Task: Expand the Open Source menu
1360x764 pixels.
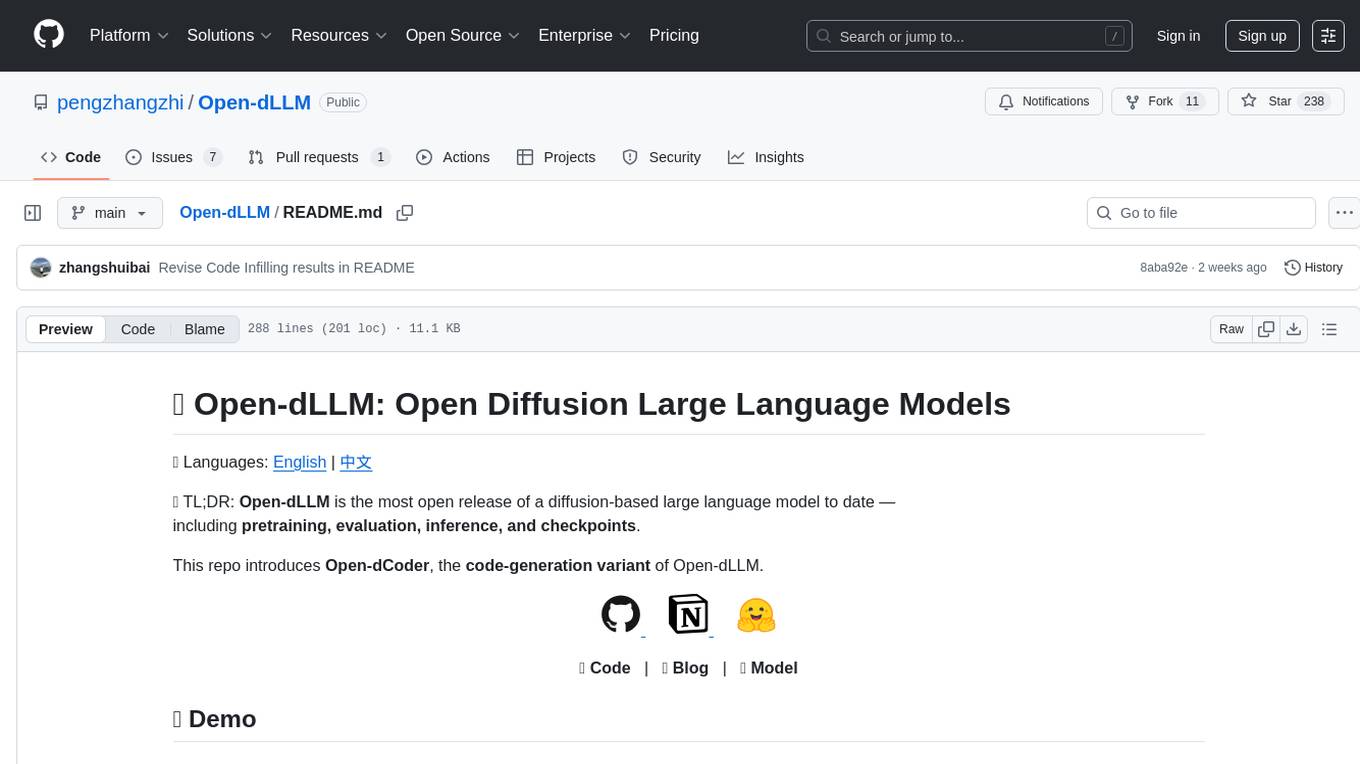Action: 462,35
